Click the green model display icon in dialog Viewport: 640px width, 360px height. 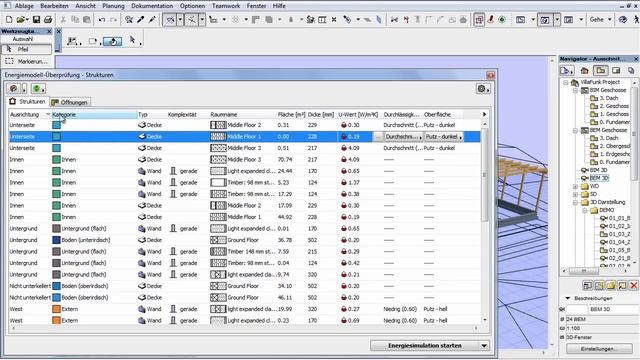tap(38, 89)
